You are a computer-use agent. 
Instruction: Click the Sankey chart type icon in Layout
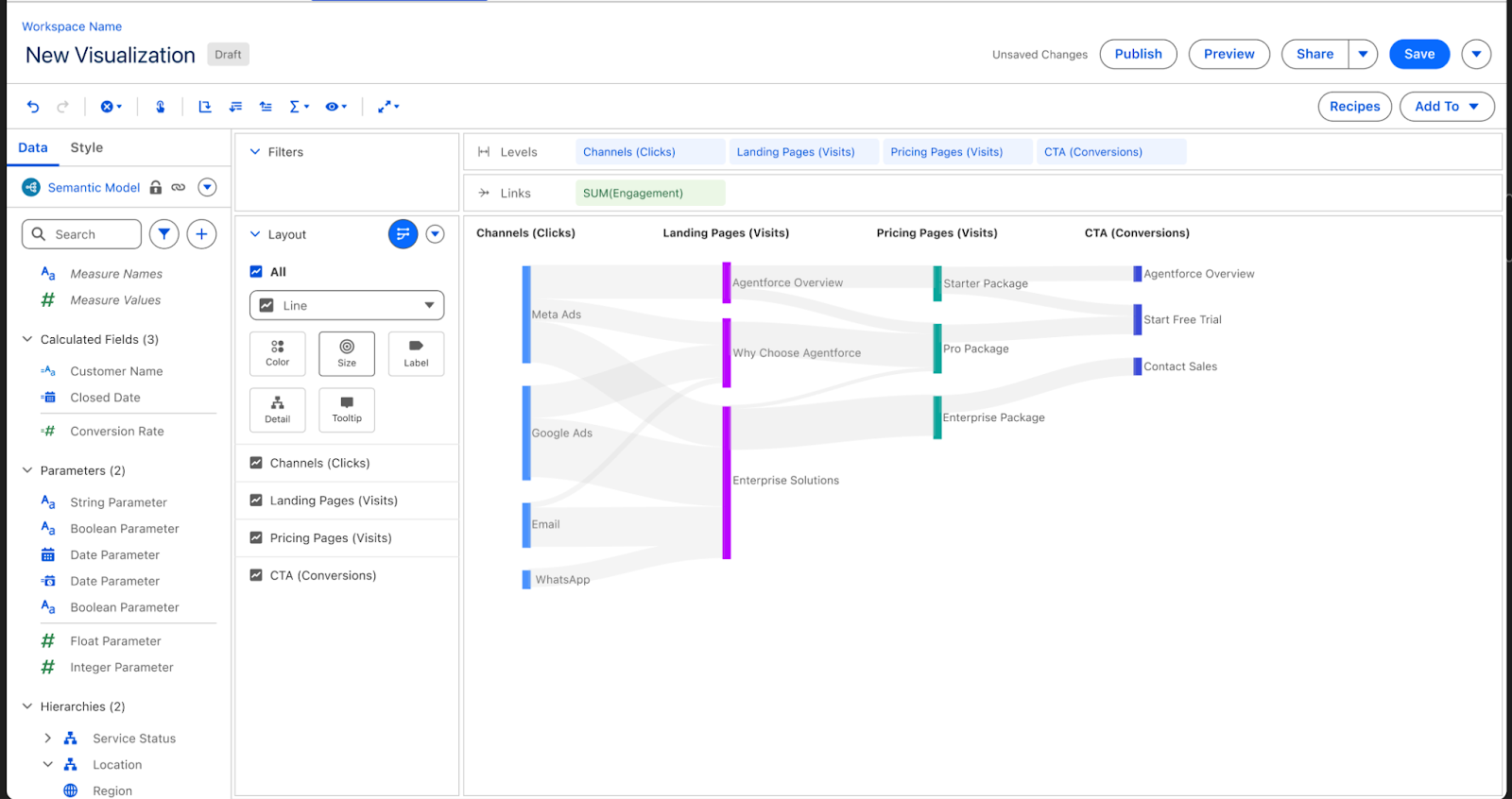point(403,234)
